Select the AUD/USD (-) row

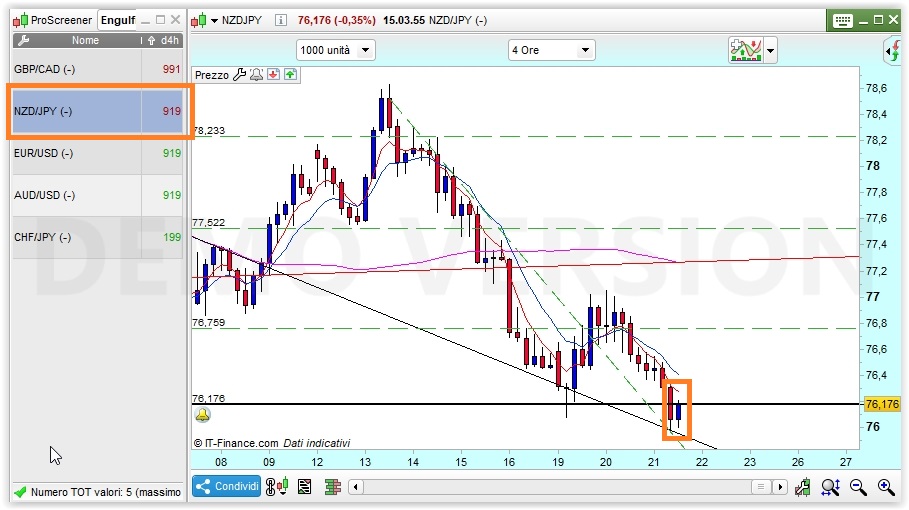click(97, 195)
